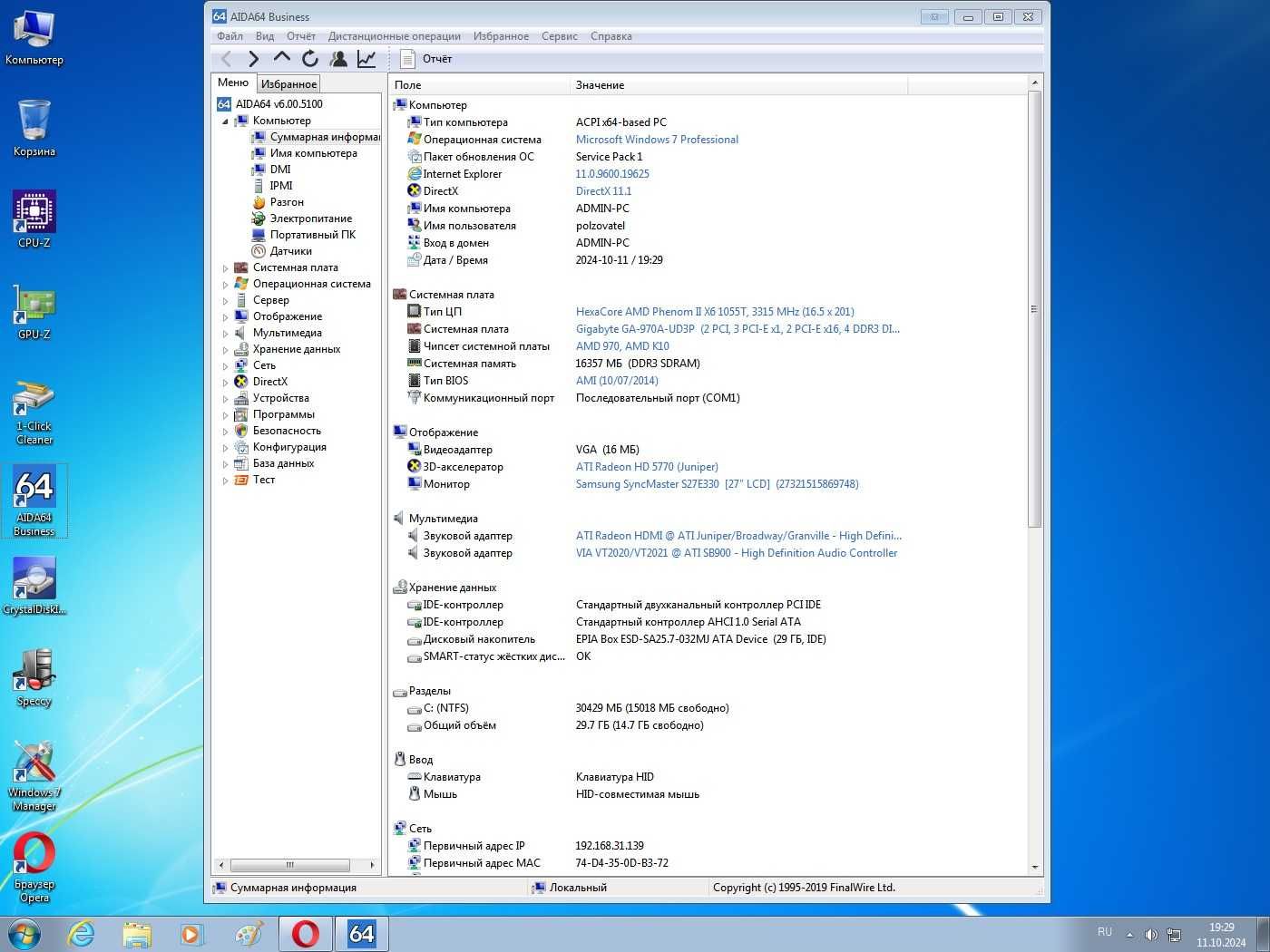Open the Вид menu

pyautogui.click(x=265, y=36)
